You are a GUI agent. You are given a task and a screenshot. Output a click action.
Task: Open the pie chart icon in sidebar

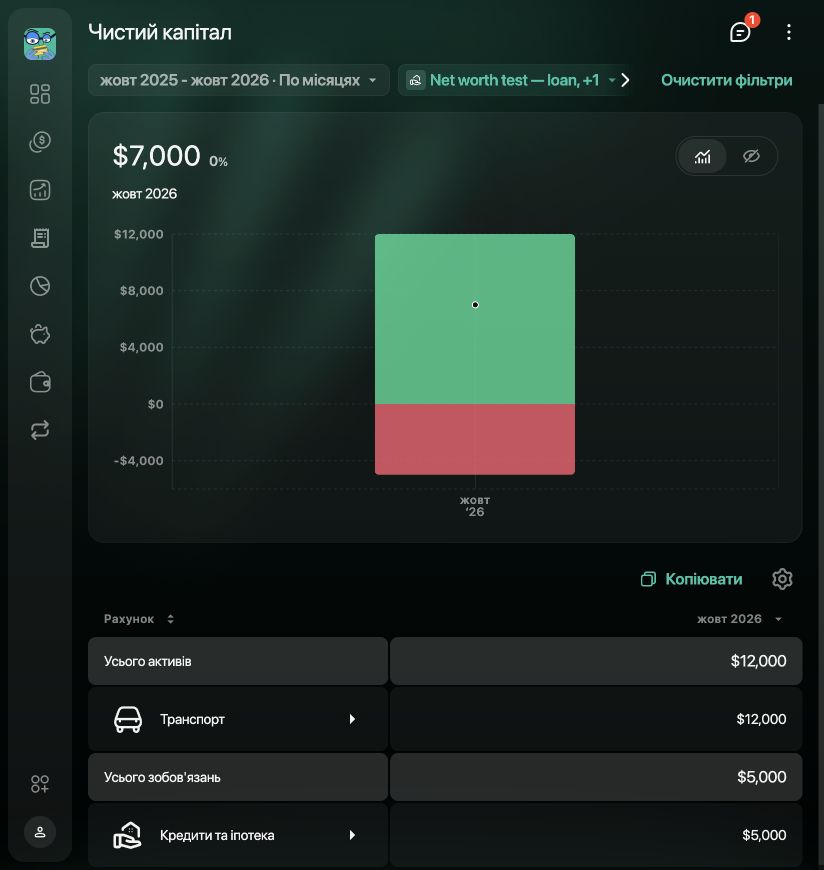(40, 286)
